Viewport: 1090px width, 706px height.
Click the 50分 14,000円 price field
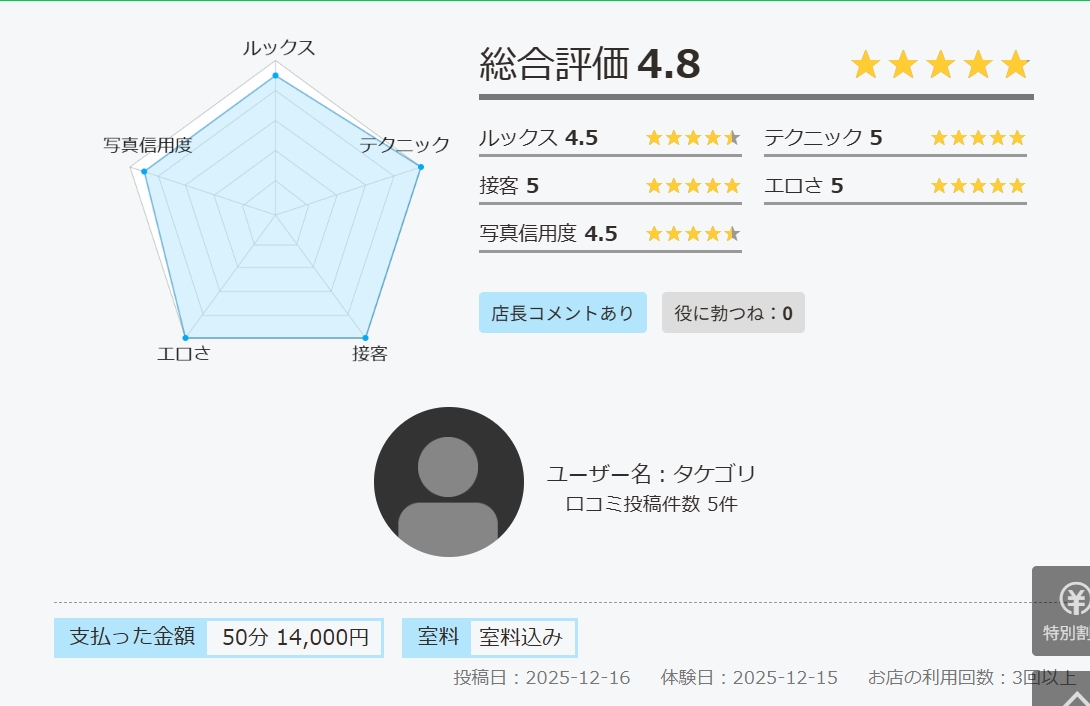(295, 637)
